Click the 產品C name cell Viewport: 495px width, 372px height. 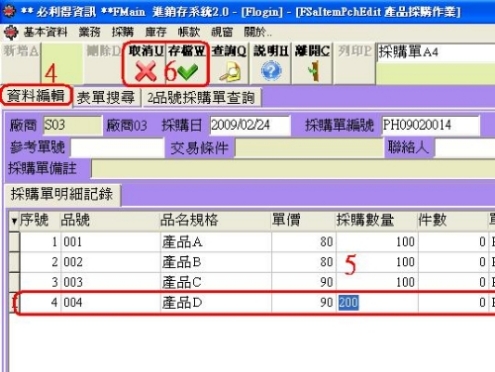(x=216, y=283)
